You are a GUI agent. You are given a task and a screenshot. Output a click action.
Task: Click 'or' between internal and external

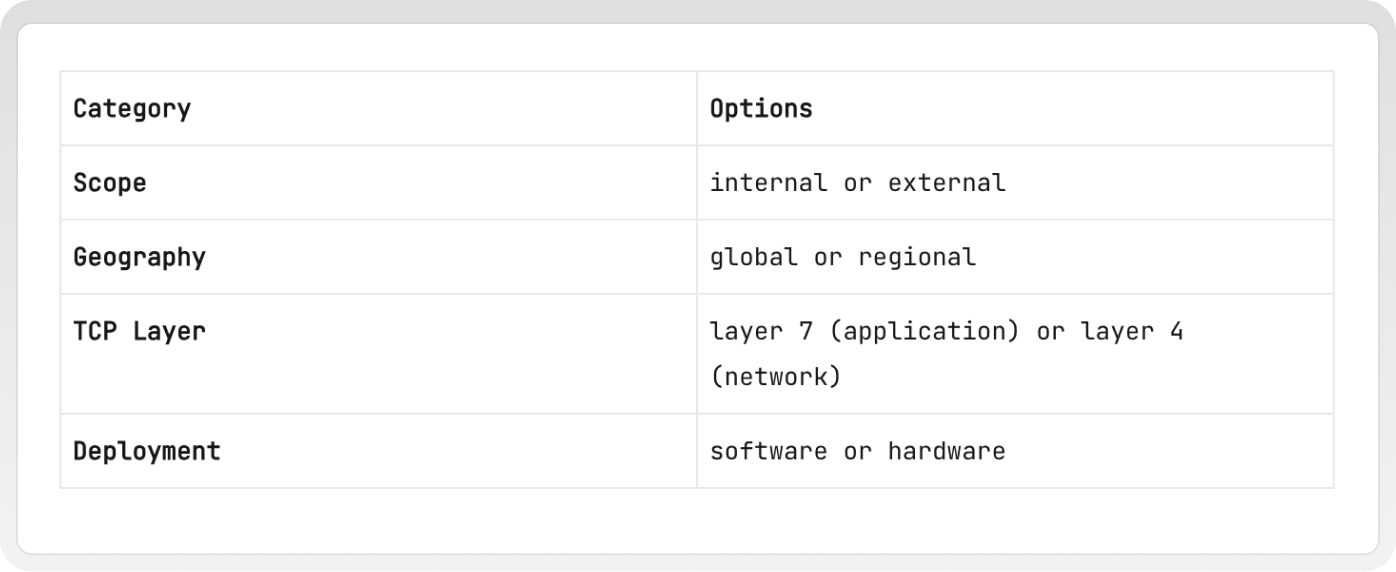tap(858, 184)
